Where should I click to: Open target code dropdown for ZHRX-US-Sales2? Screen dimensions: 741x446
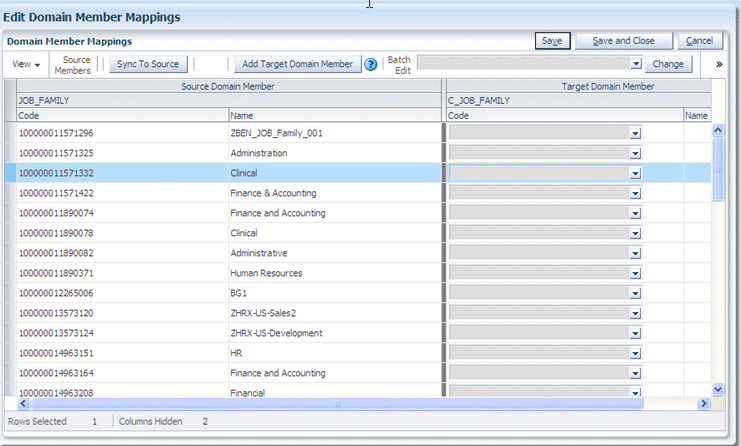click(635, 314)
